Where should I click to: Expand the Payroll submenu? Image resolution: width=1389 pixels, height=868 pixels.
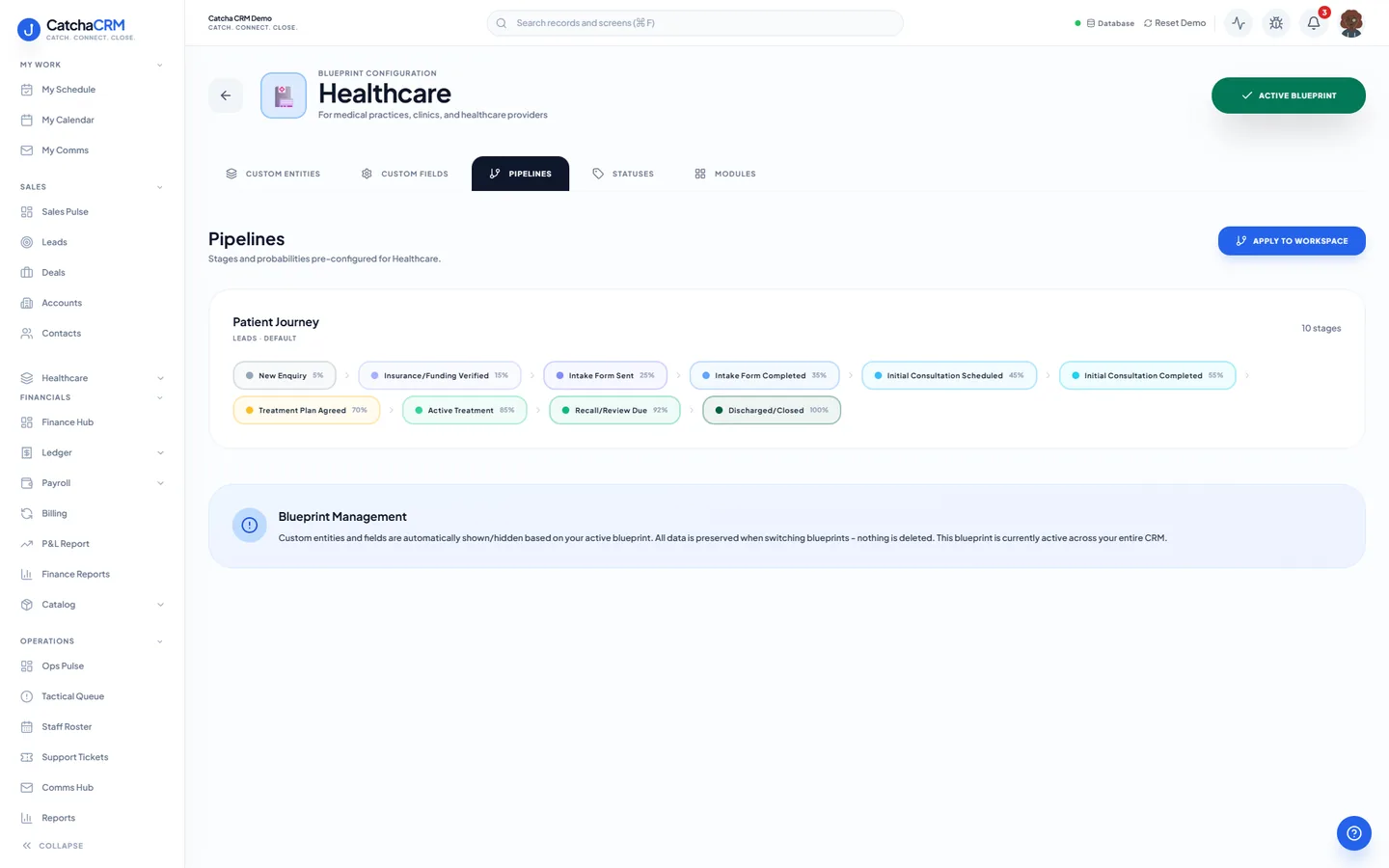160,483
